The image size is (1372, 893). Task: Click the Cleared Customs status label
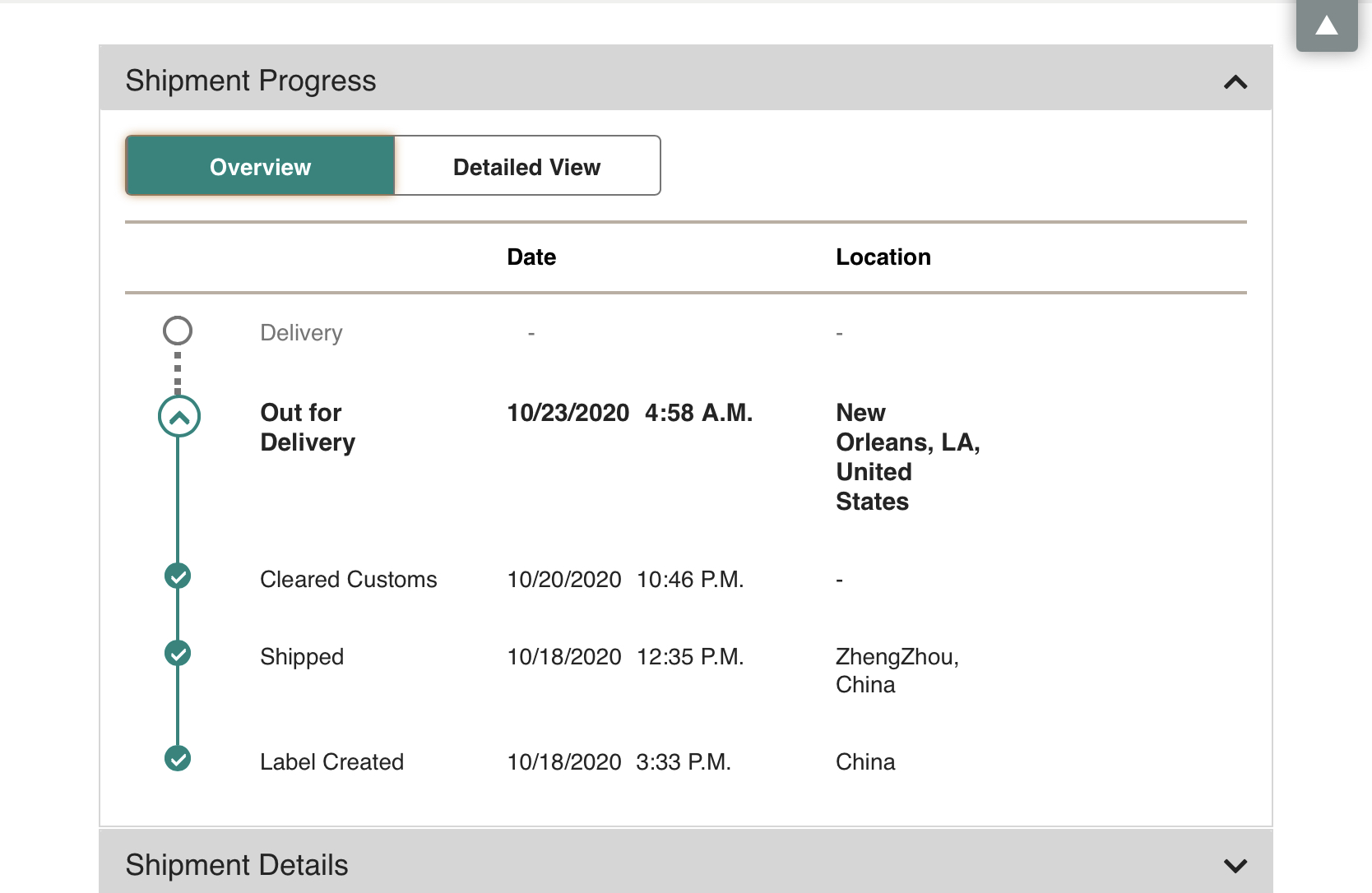pyautogui.click(x=349, y=580)
